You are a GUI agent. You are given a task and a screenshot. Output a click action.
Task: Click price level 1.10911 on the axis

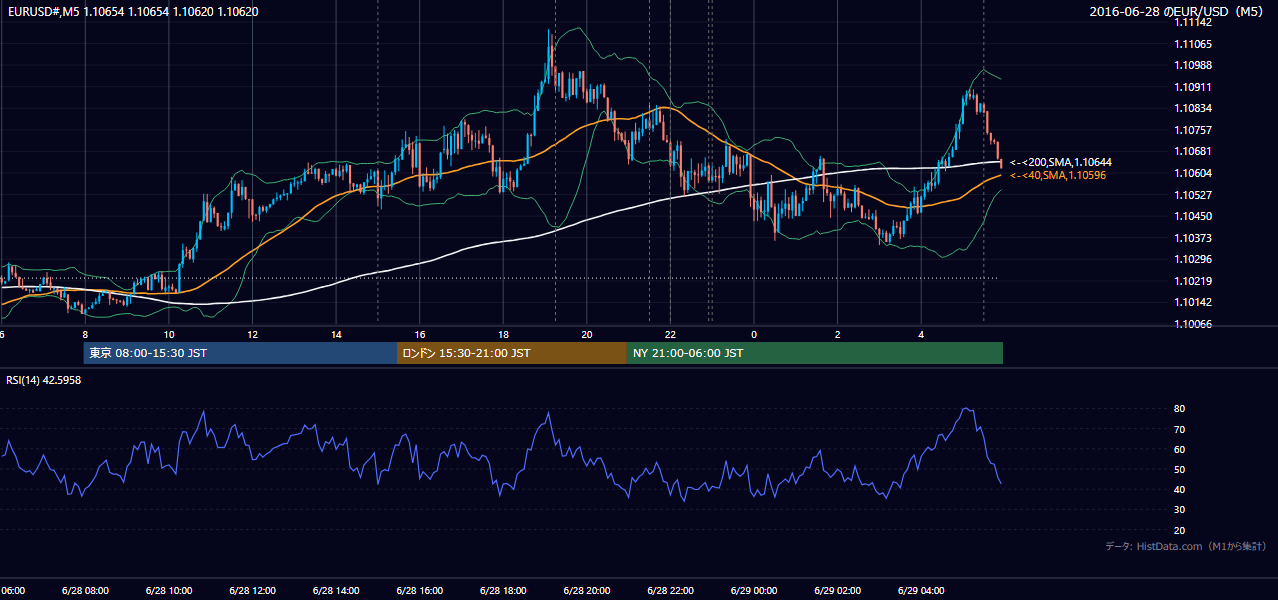click(x=1194, y=87)
